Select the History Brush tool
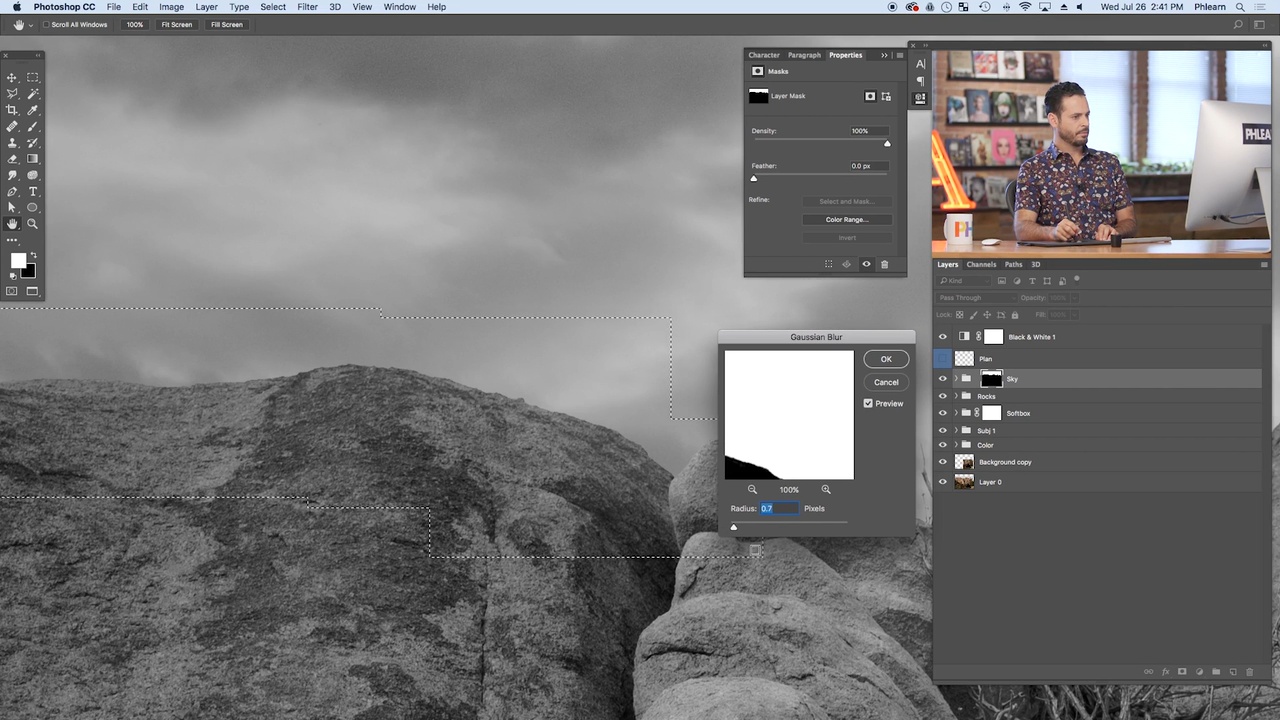The image size is (1280, 720). 33,142
